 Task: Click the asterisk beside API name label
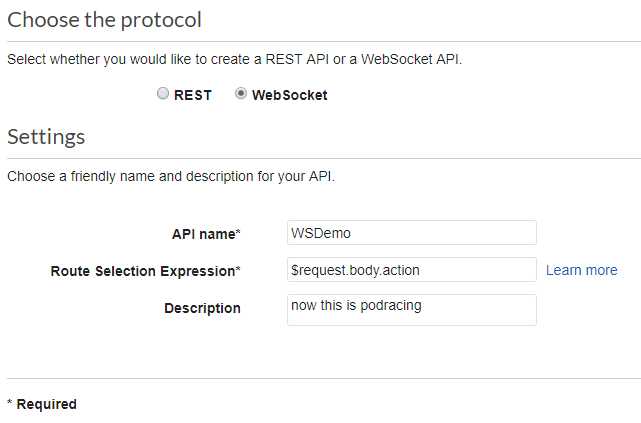click(x=238, y=233)
